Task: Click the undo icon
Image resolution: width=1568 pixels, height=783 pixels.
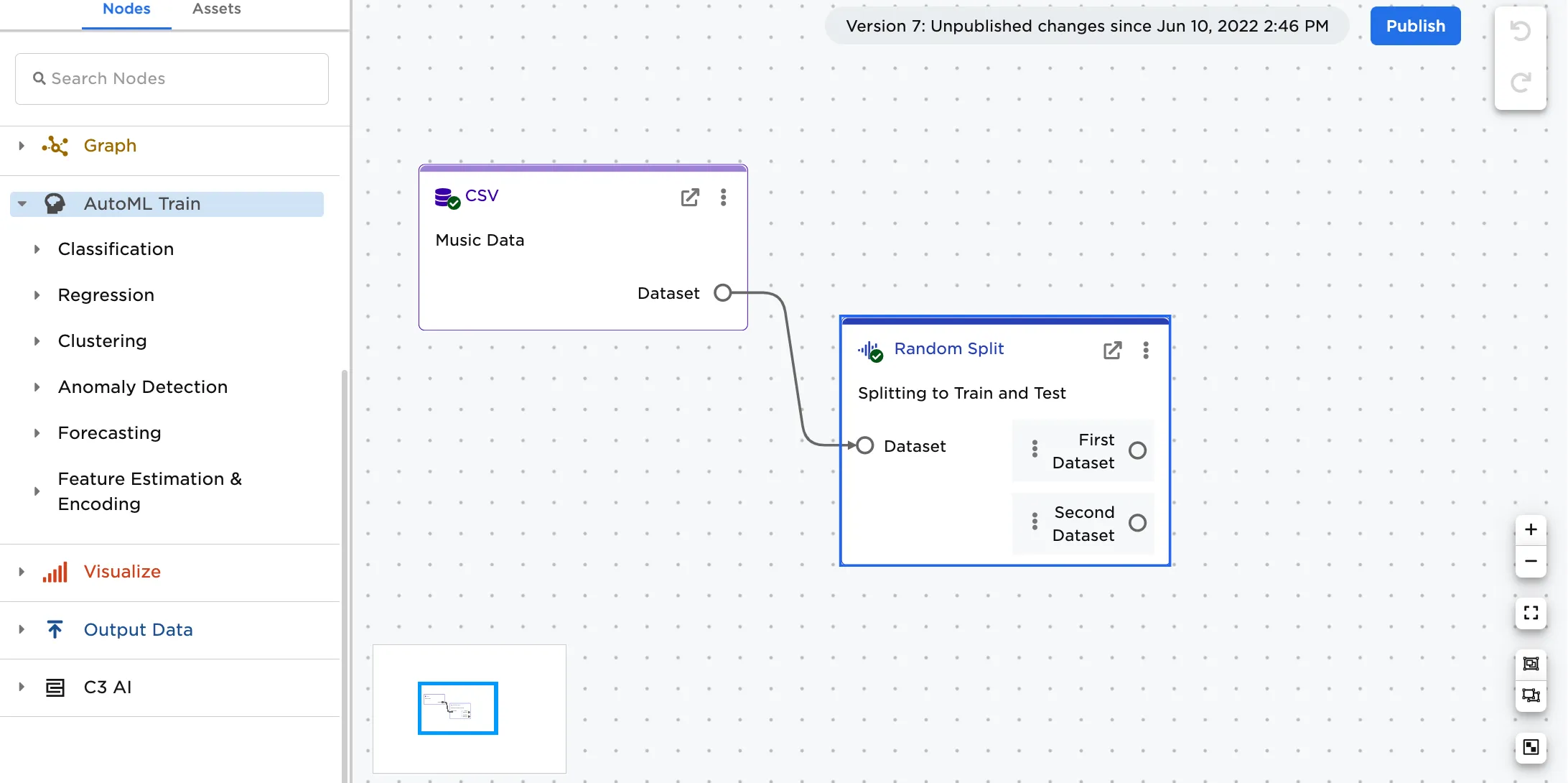Action: pyautogui.click(x=1520, y=30)
